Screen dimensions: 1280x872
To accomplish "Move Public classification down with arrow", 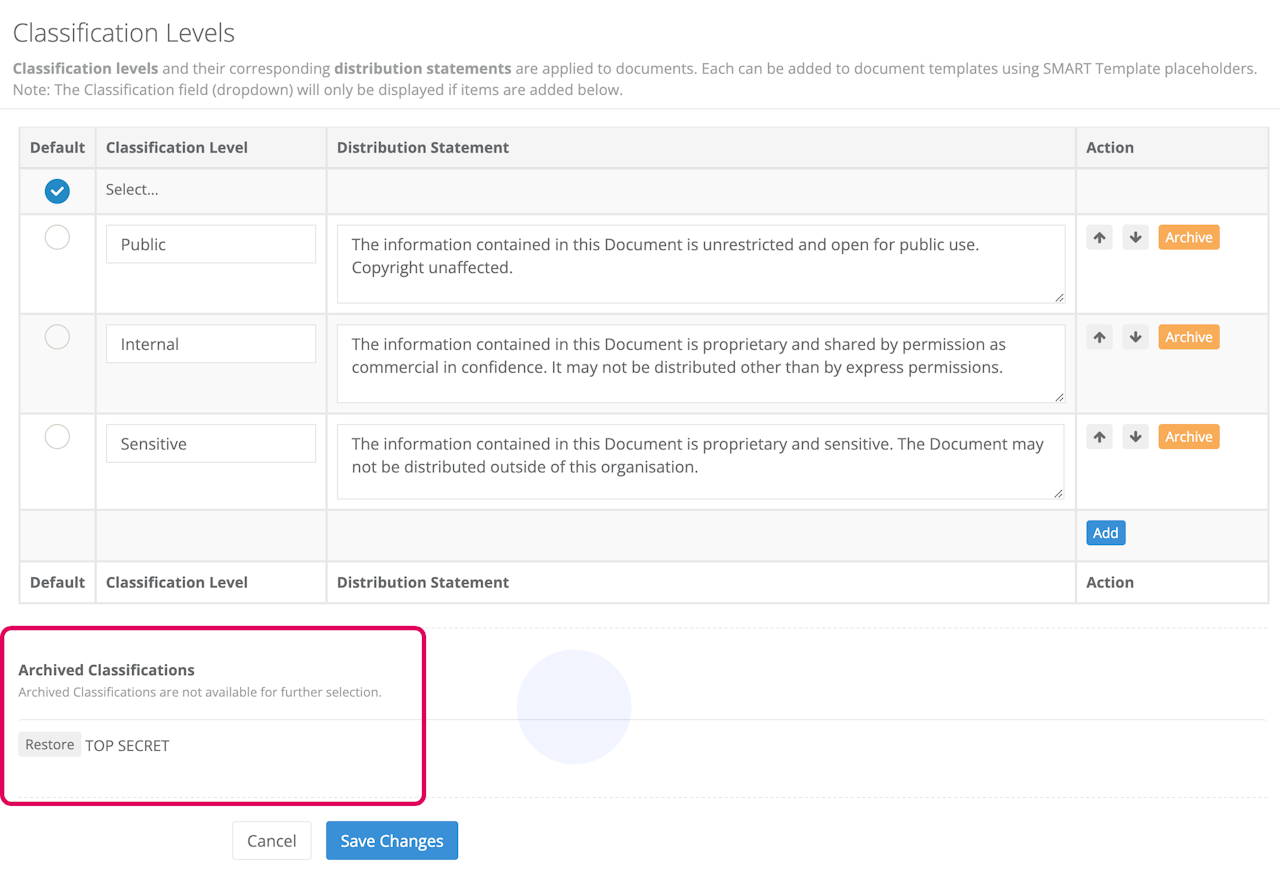I will click(1135, 238).
